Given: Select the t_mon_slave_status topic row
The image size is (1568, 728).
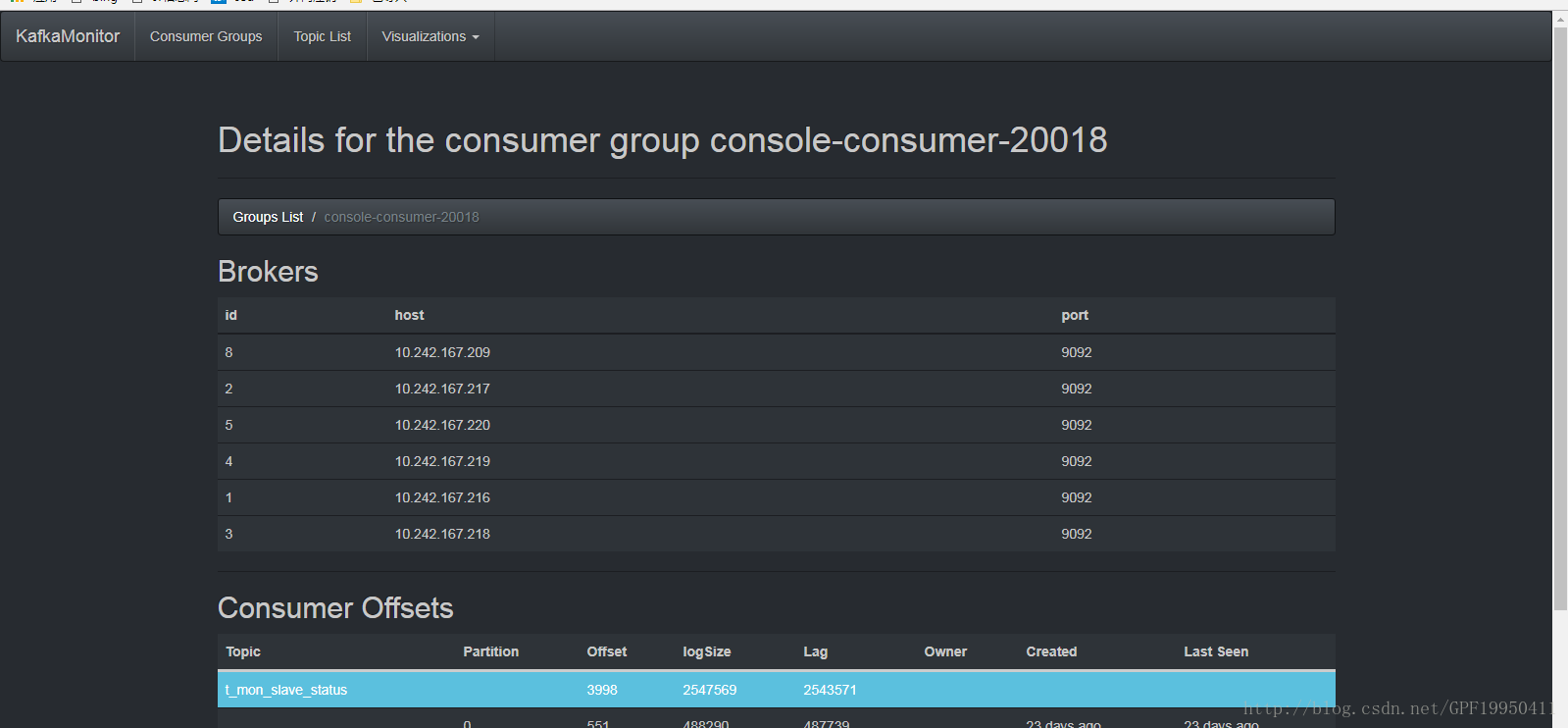Looking at the screenshot, I should tap(777, 690).
